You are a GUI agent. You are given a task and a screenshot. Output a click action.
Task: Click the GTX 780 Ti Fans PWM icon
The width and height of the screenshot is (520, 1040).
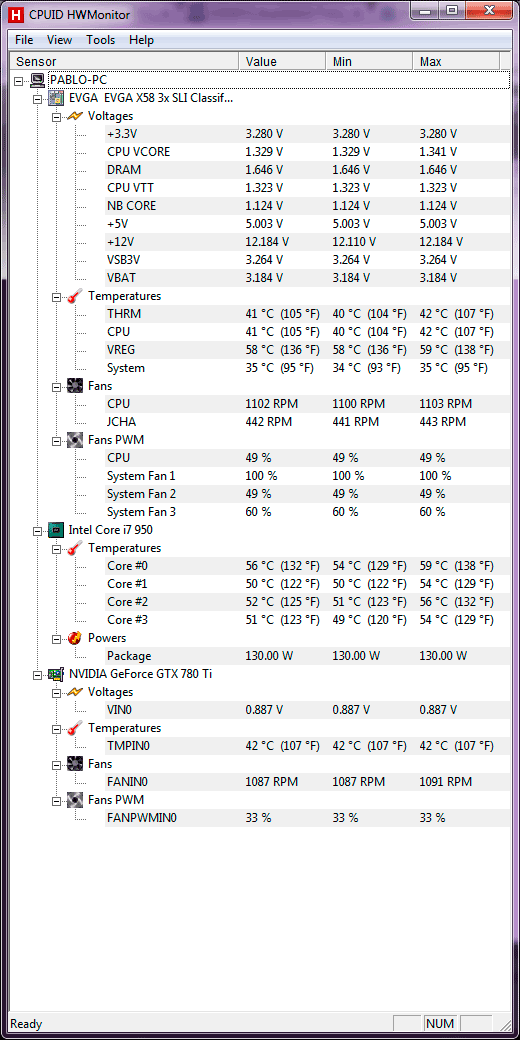click(x=75, y=800)
